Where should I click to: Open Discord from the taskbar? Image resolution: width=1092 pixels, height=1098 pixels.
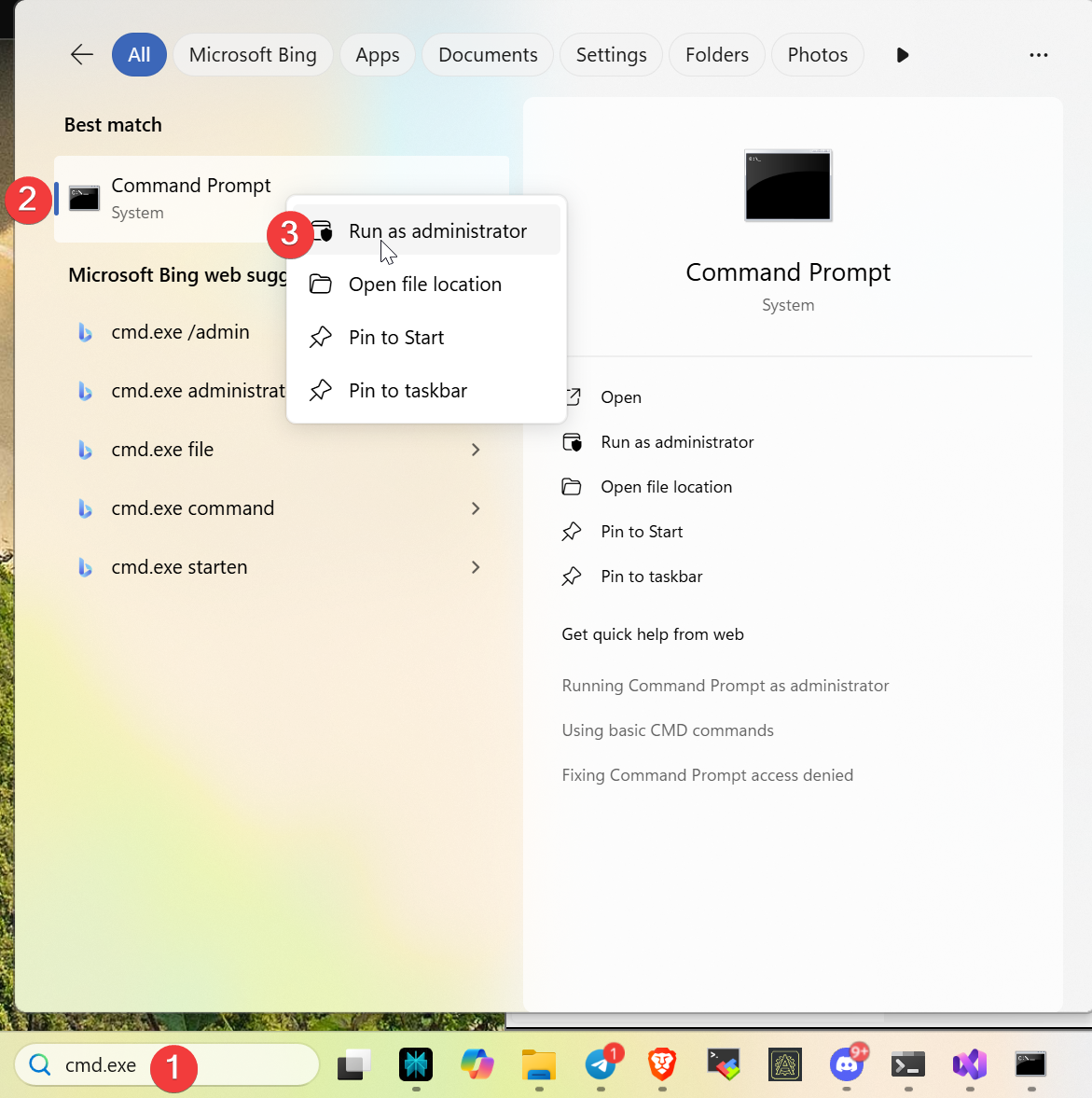[847, 1064]
